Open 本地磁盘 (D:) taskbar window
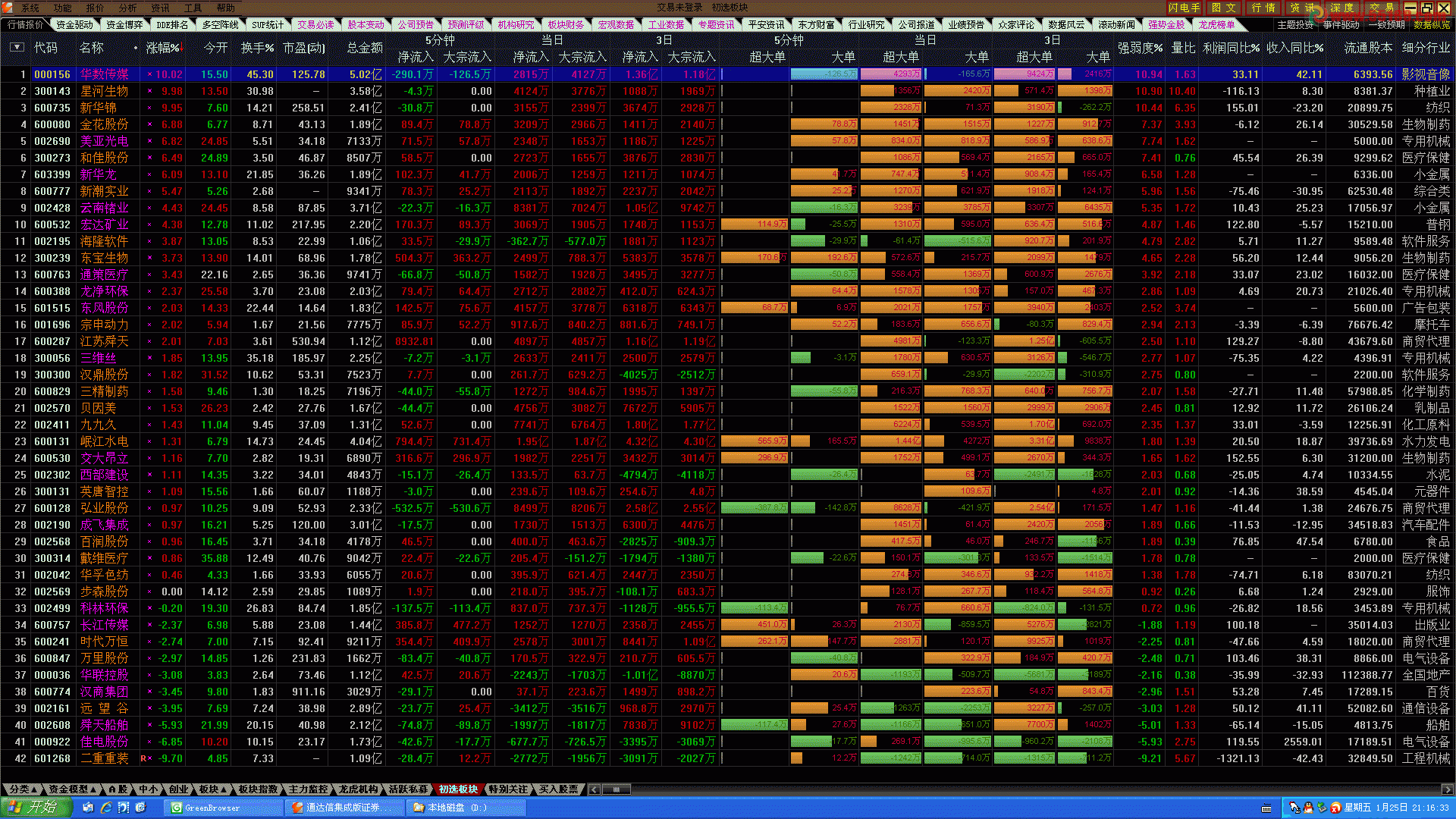The width and height of the screenshot is (1456, 819). pos(467,808)
